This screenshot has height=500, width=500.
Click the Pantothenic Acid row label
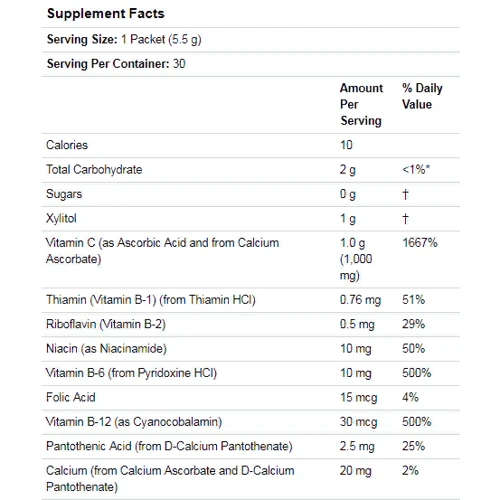click(x=169, y=446)
